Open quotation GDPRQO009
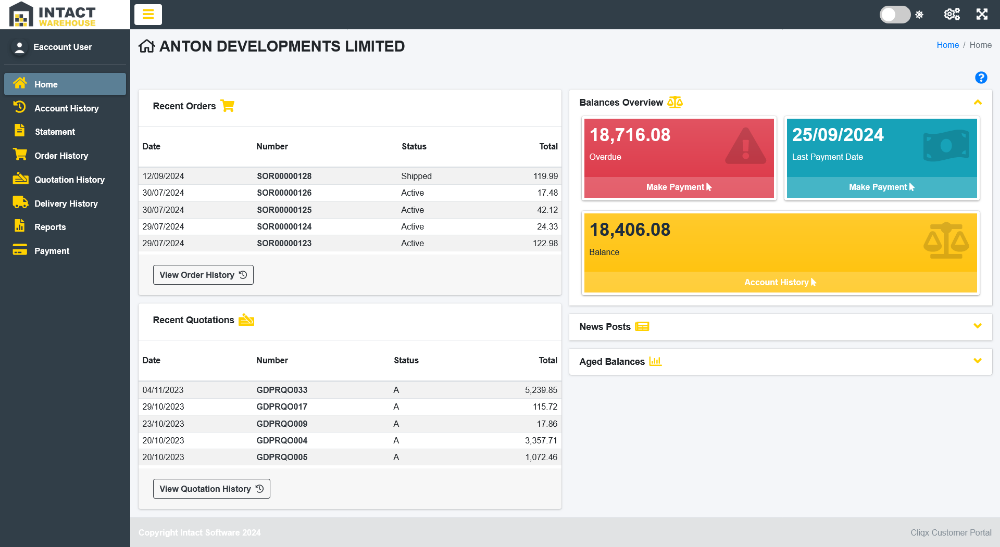The image size is (1000, 547). (x=282, y=423)
